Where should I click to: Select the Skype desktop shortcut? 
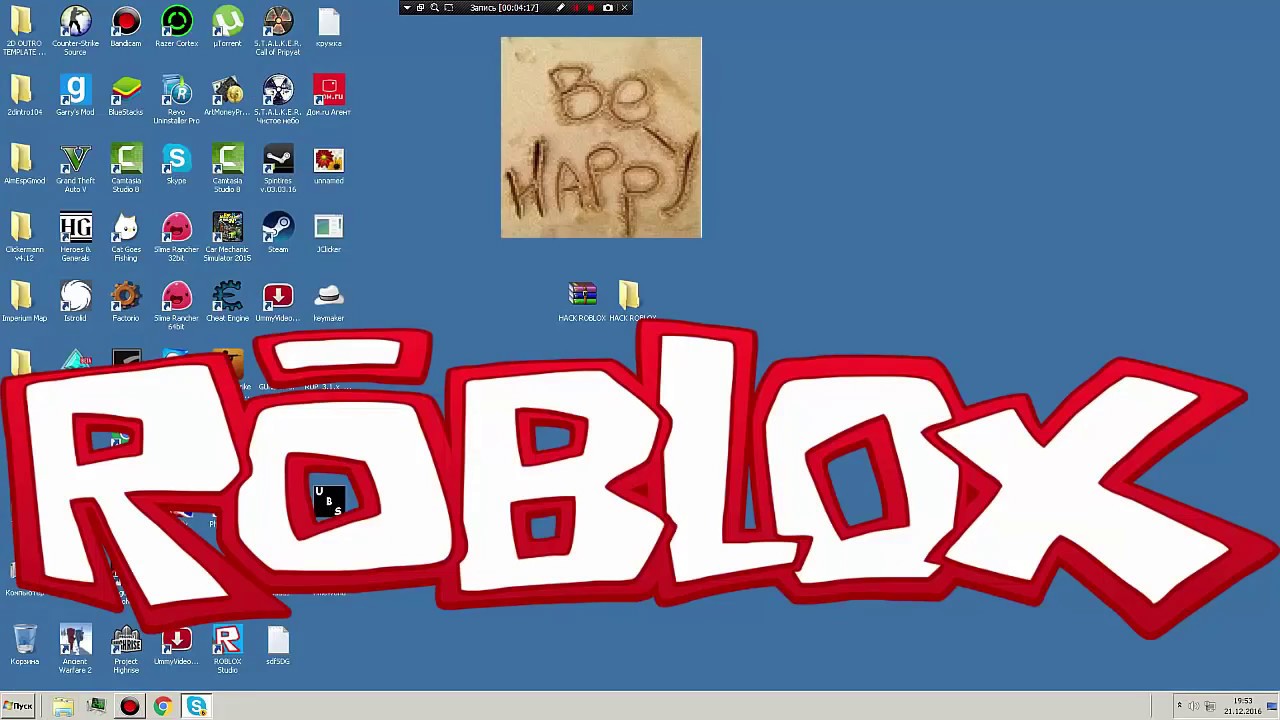[177, 164]
